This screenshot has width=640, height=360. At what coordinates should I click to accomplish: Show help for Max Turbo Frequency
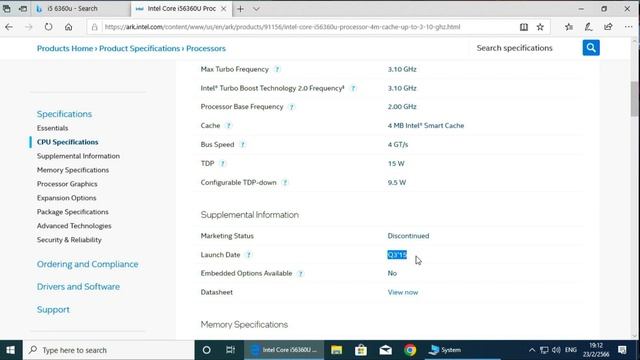pyautogui.click(x=277, y=69)
